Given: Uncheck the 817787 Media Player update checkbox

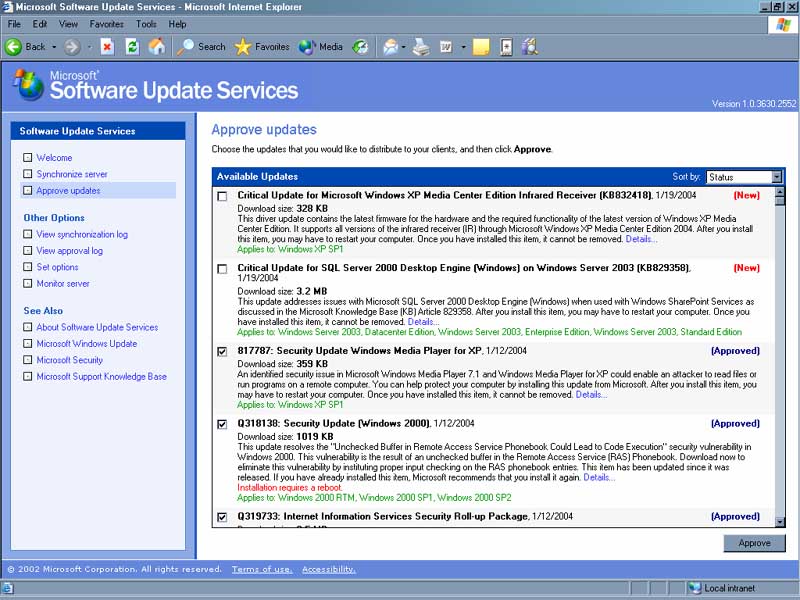Looking at the screenshot, I should pyautogui.click(x=222, y=352).
